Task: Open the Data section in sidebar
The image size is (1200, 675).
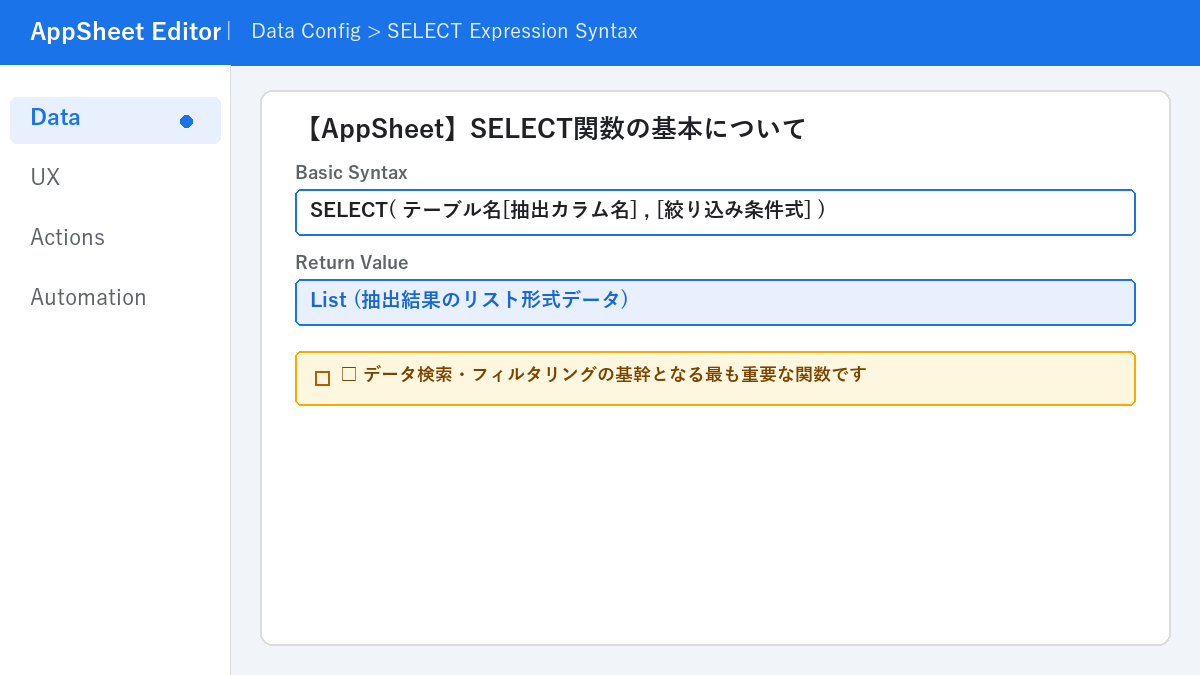Action: 115,120
